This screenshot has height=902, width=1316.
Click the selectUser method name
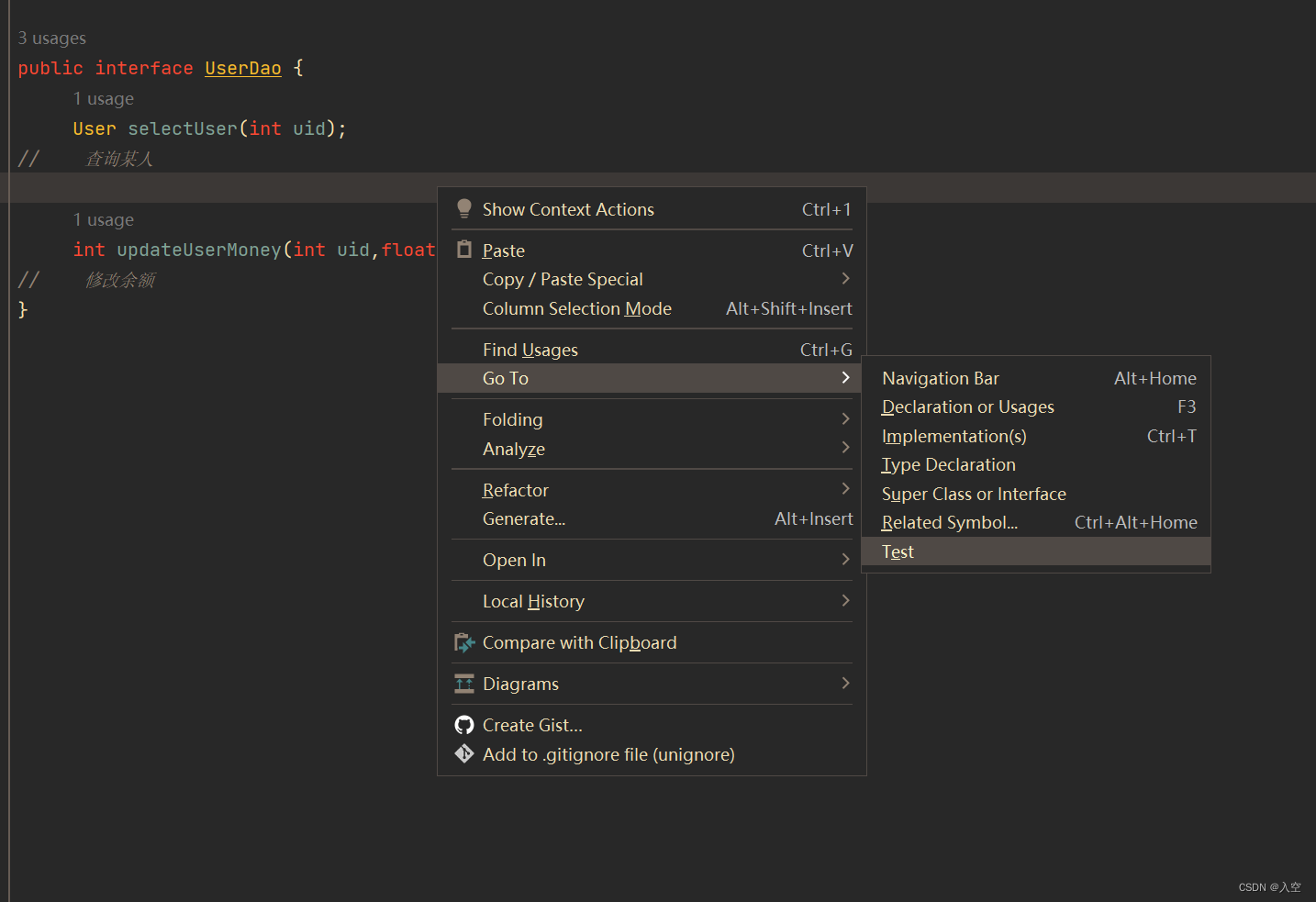(183, 128)
